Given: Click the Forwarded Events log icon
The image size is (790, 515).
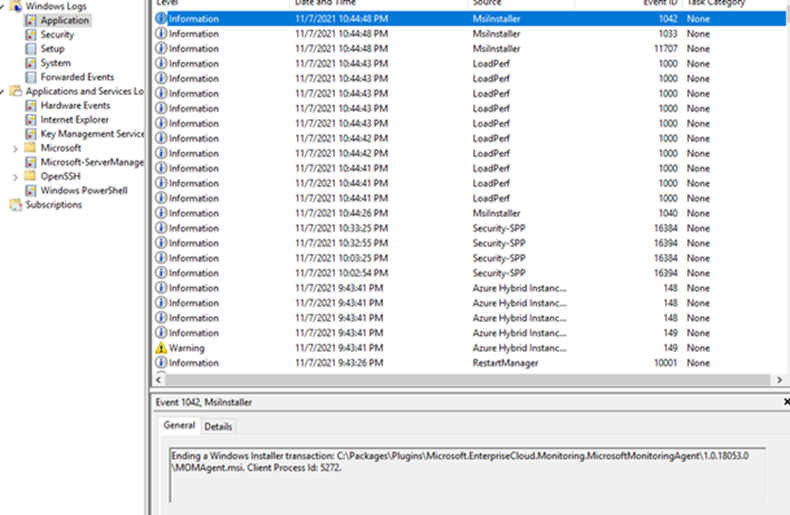Looking at the screenshot, I should pos(31,77).
